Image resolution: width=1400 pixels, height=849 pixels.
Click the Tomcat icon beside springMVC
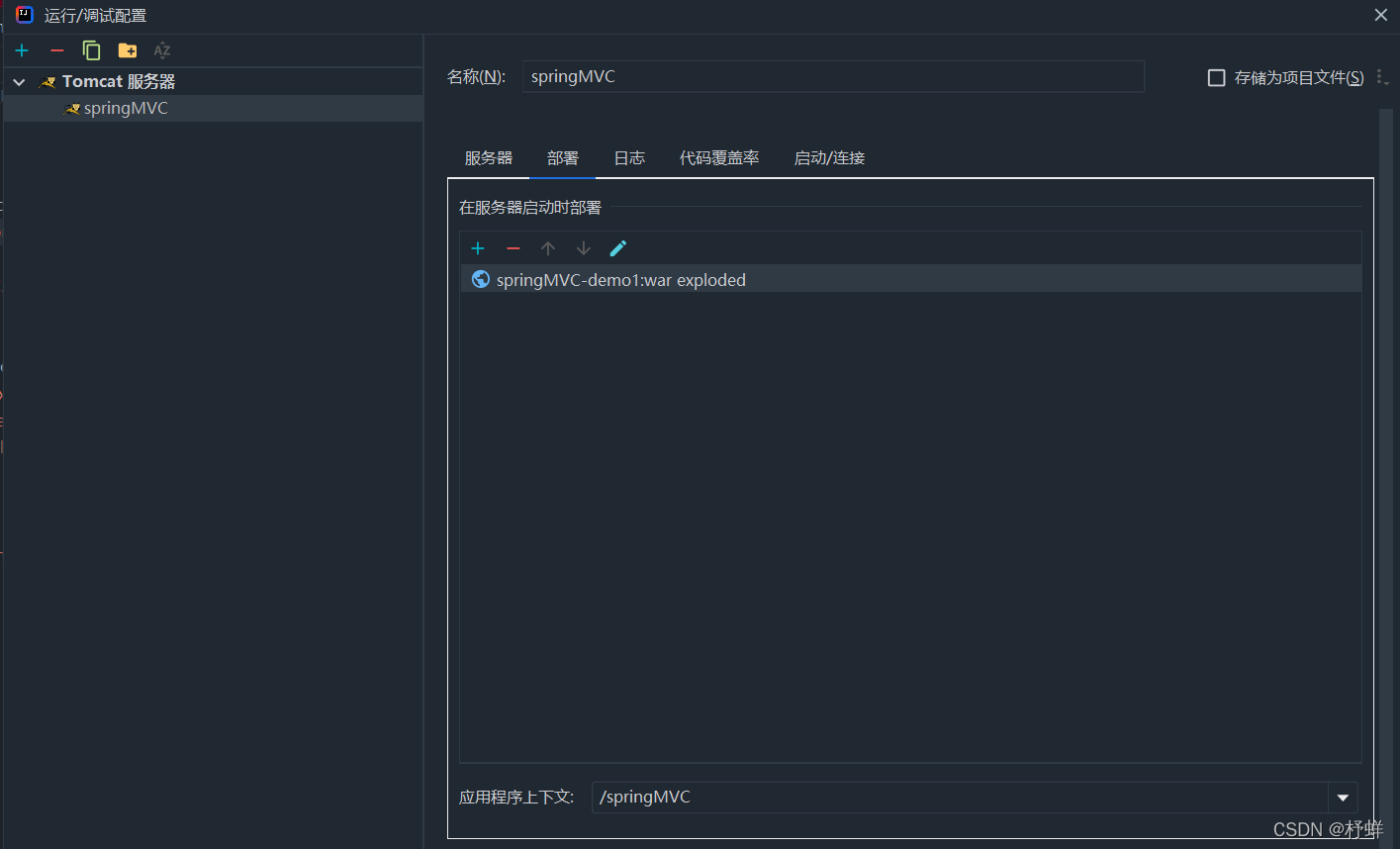pos(72,109)
